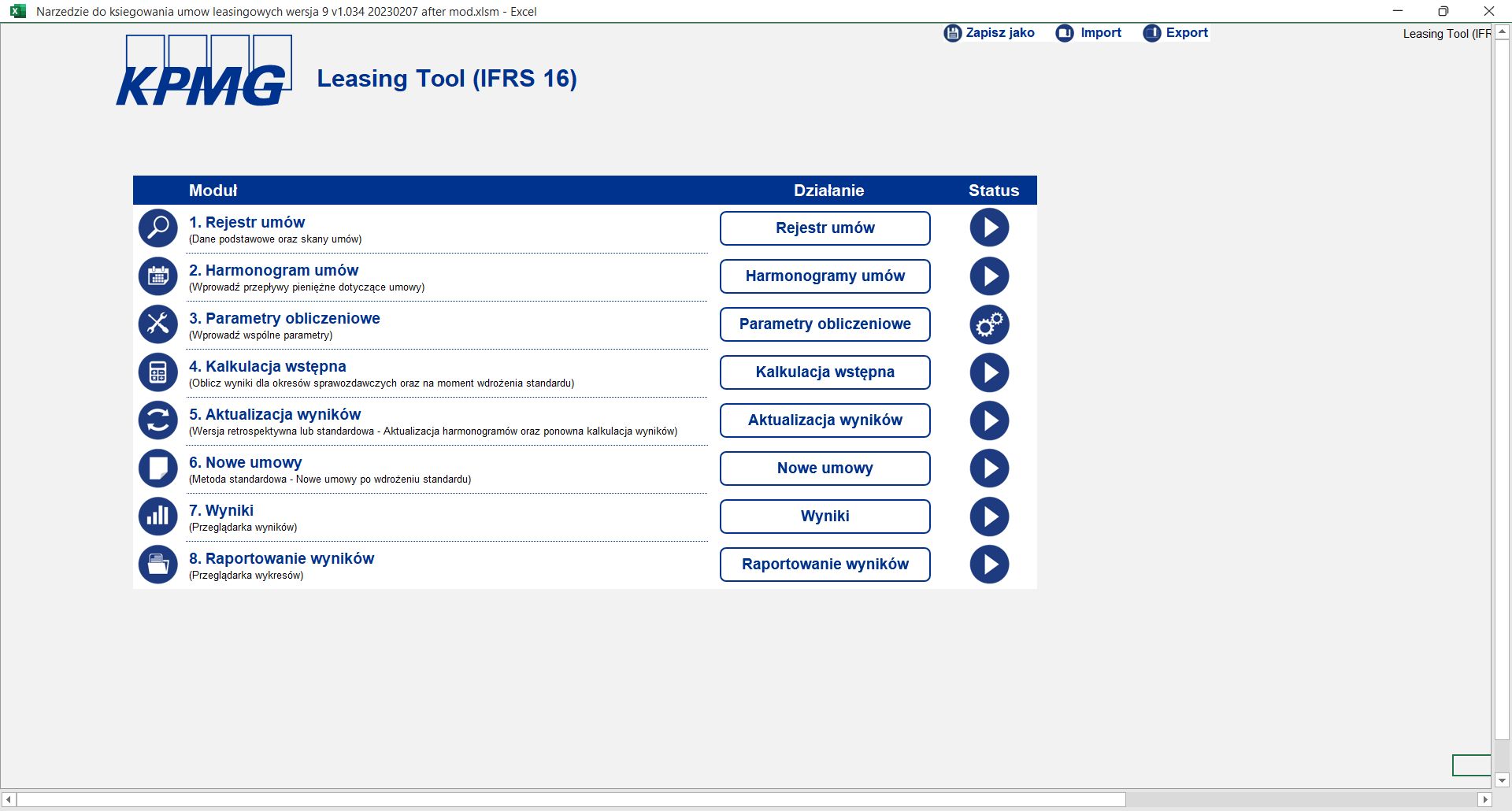Click the magnifier icon for Rejestr umów
This screenshot has width=1512, height=811.
click(x=158, y=228)
